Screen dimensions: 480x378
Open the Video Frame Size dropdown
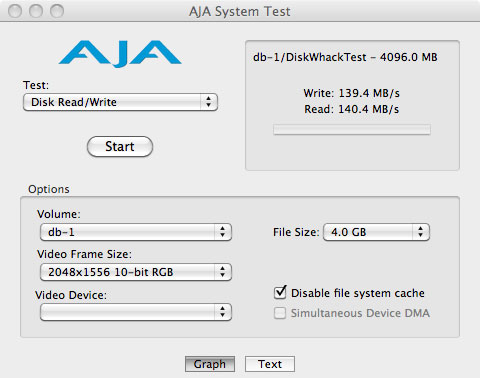coord(136,272)
